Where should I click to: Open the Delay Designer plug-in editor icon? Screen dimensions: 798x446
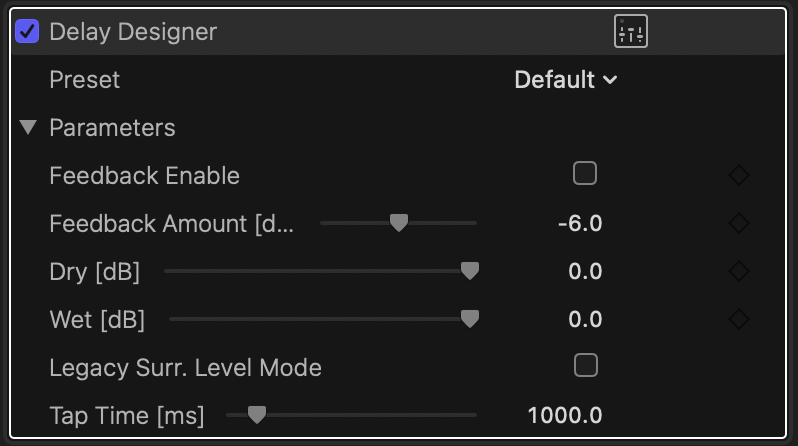pyautogui.click(x=631, y=32)
